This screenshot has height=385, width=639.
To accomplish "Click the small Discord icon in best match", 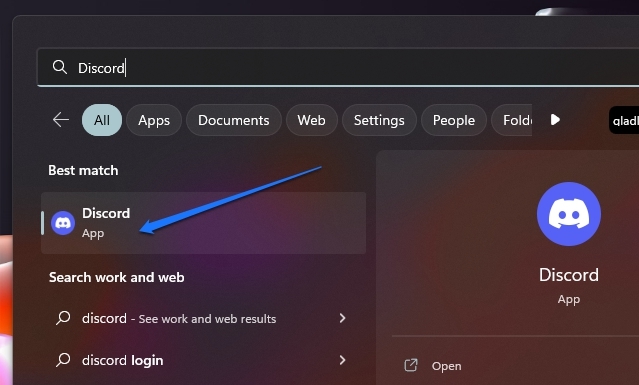I will pos(63,223).
